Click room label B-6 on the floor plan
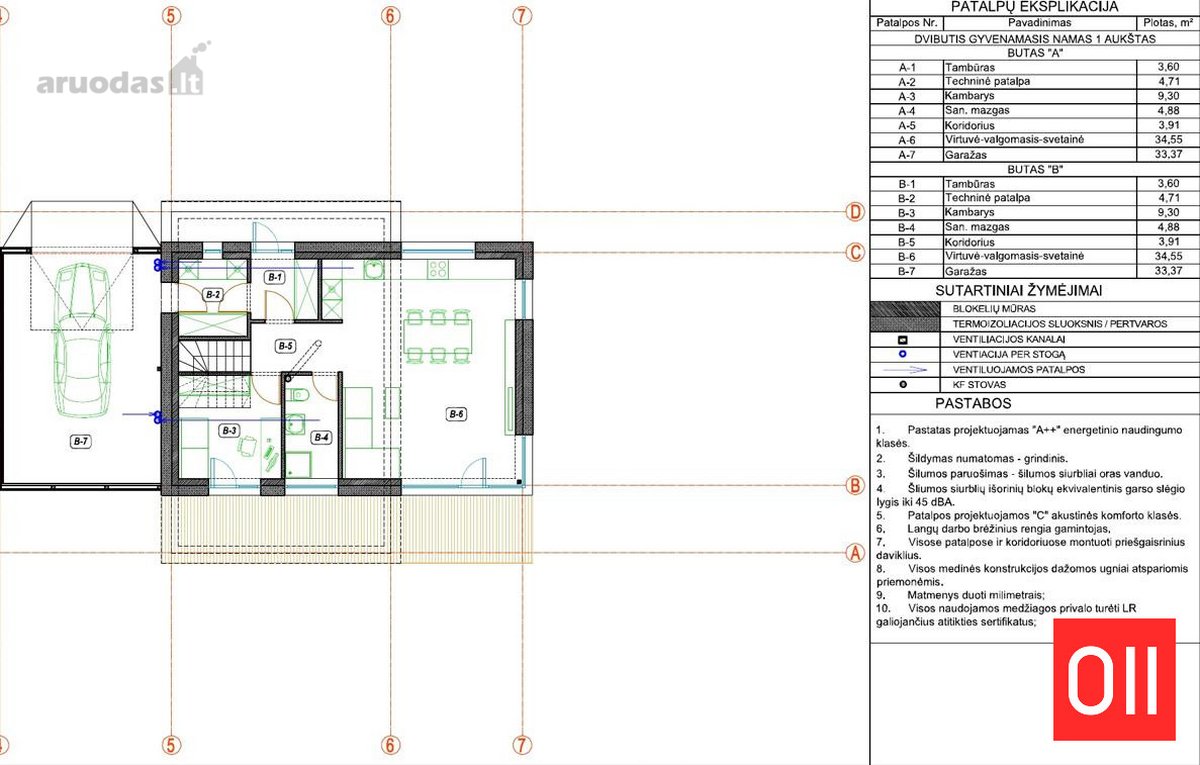Image resolution: width=1200 pixels, height=765 pixels. click(457, 413)
